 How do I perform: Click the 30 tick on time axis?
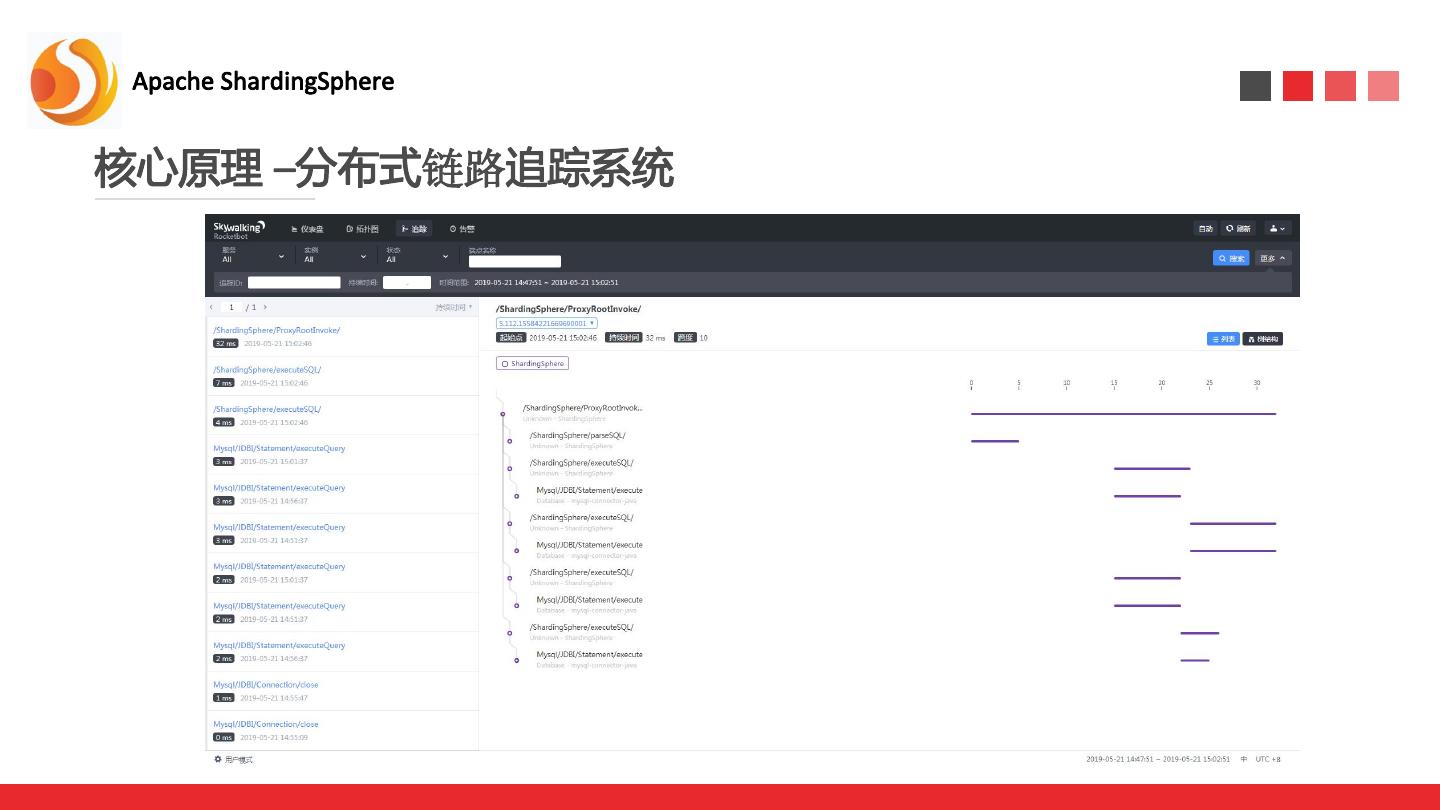1257,384
